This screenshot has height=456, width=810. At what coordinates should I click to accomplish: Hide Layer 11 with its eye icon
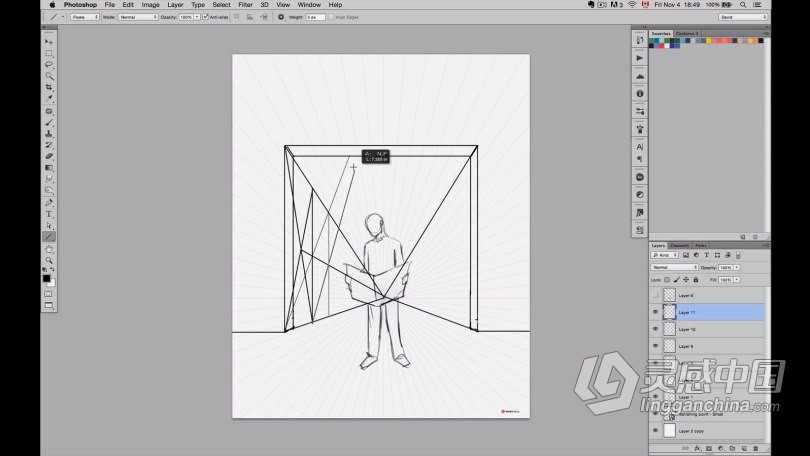(x=656, y=312)
